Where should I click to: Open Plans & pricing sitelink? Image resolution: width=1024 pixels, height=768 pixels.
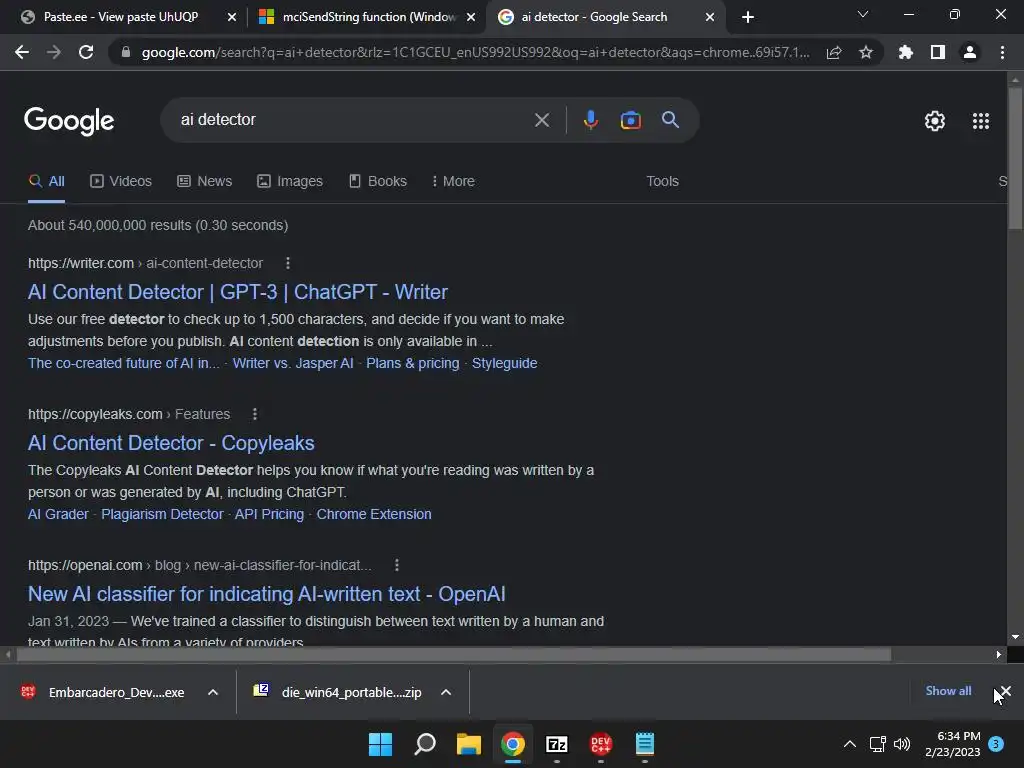coord(413,363)
